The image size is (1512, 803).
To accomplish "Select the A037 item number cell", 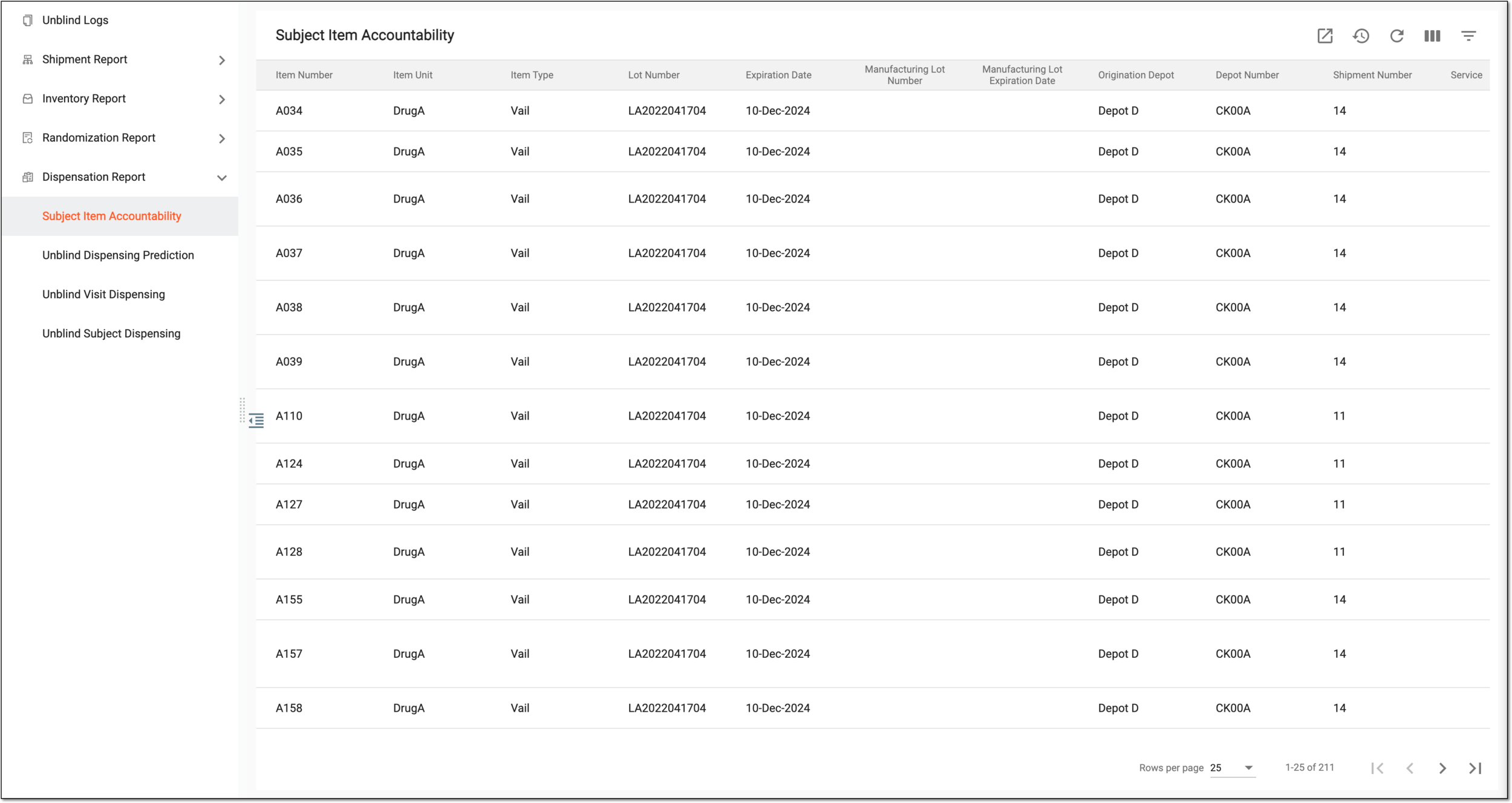I will click(x=289, y=253).
